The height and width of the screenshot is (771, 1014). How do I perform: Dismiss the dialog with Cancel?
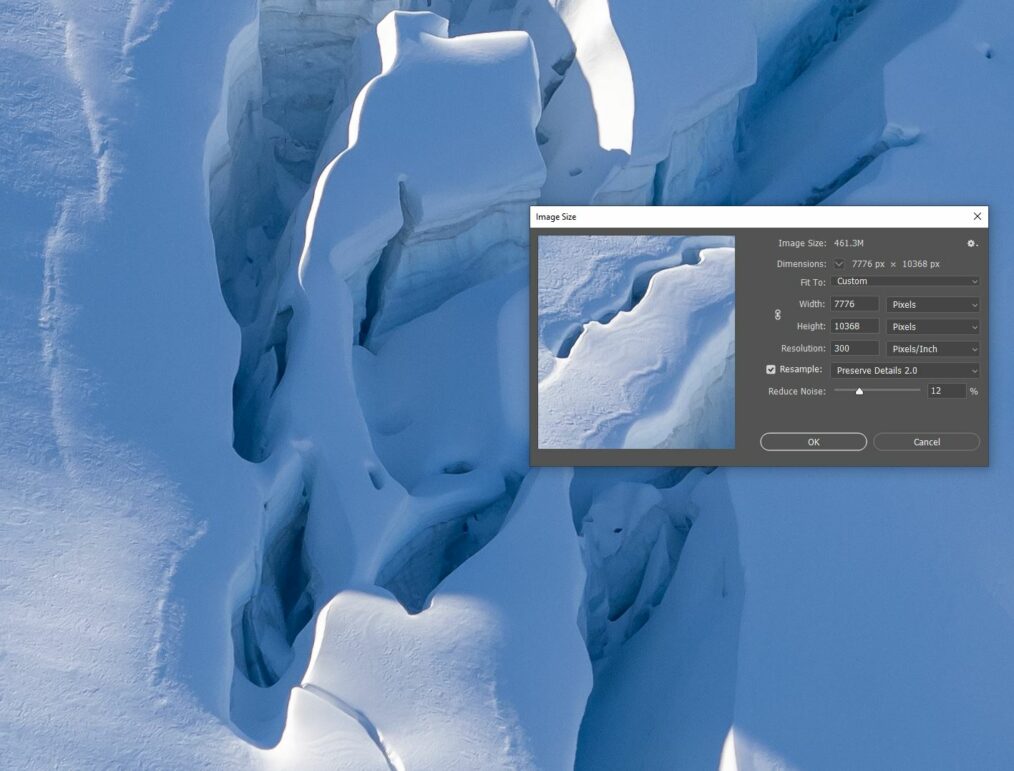926,441
